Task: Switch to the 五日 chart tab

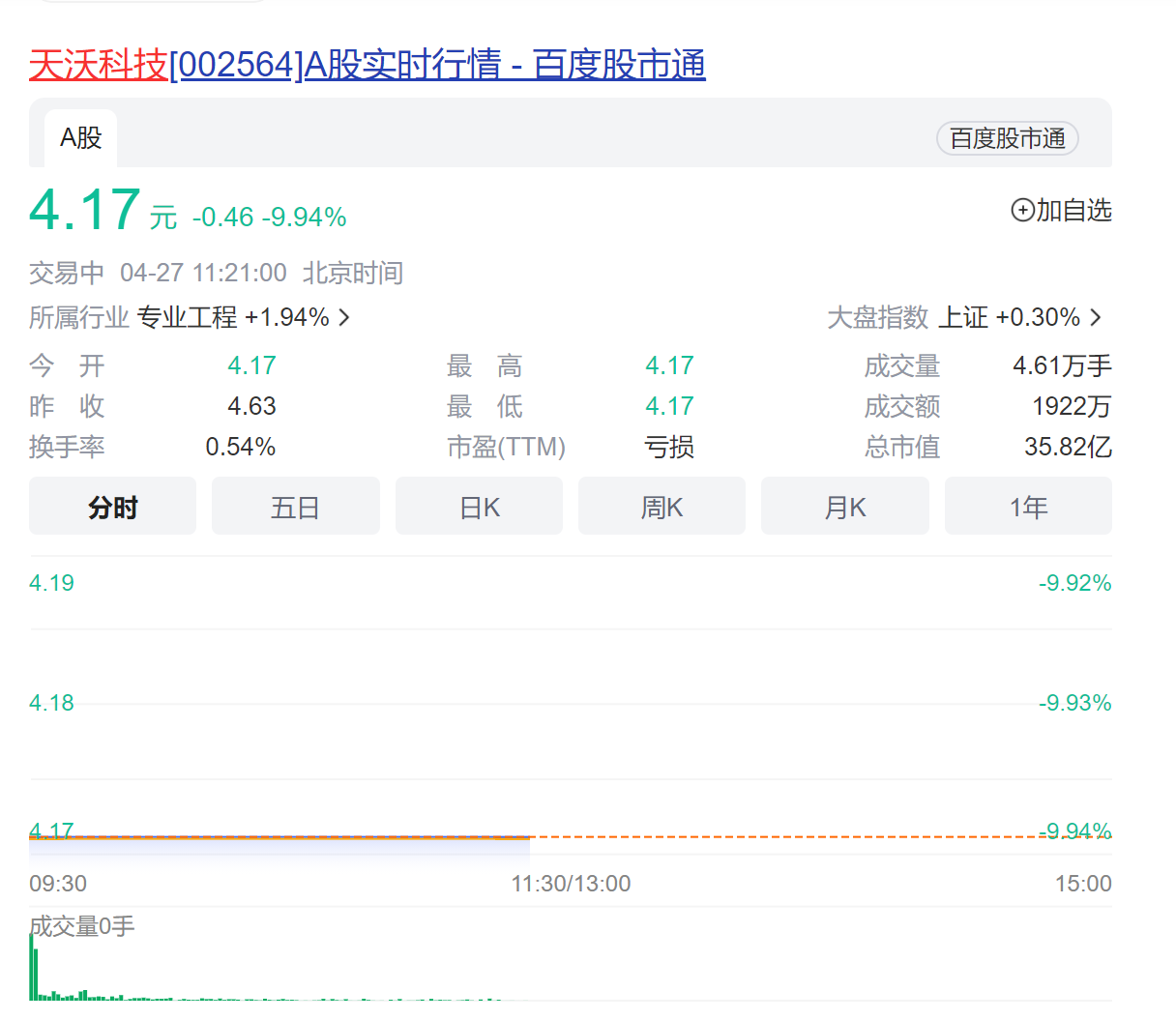Action: [296, 507]
